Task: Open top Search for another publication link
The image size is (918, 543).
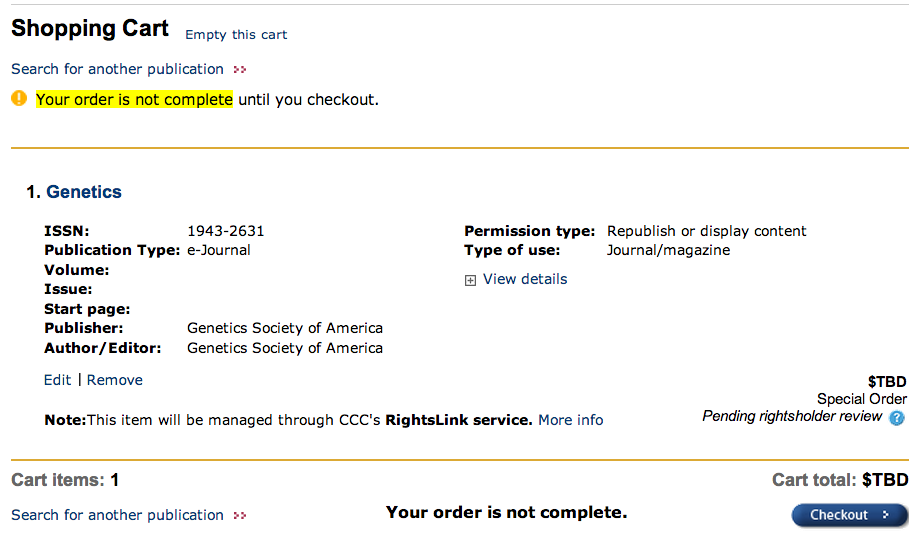Action: pyautogui.click(x=117, y=69)
